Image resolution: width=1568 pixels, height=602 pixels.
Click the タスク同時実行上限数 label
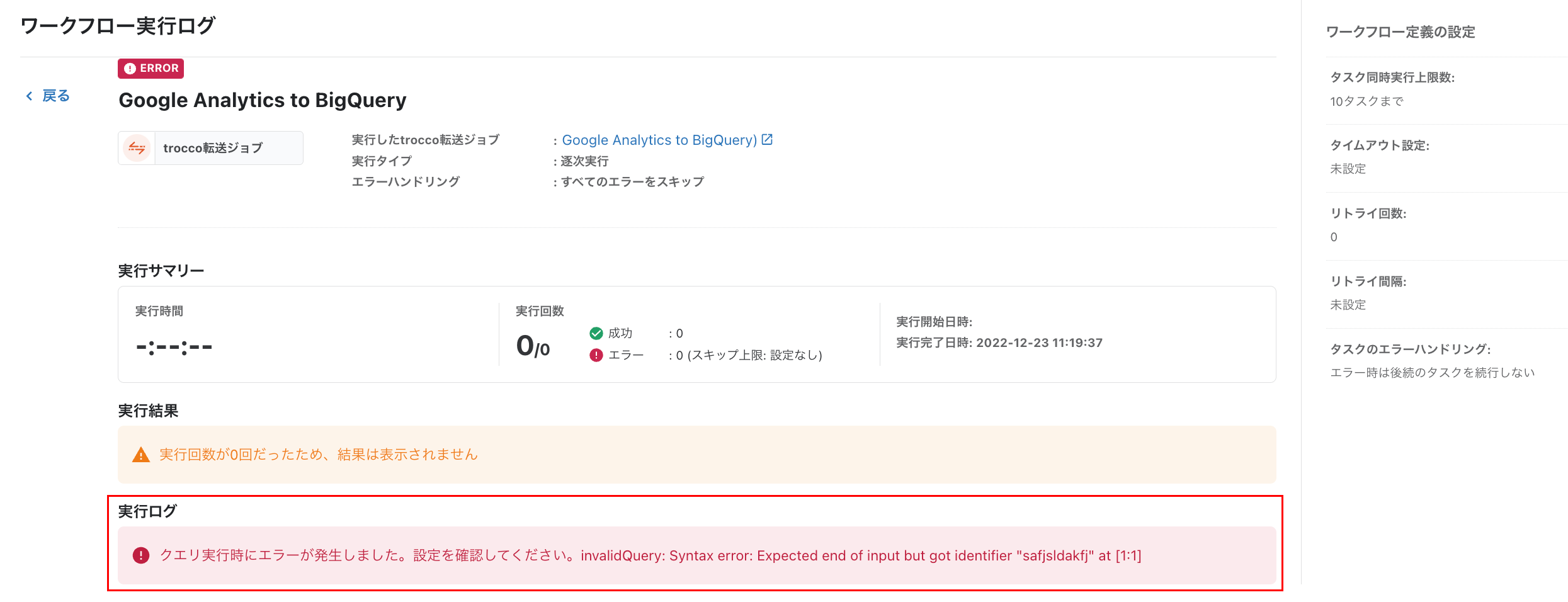tap(1392, 77)
